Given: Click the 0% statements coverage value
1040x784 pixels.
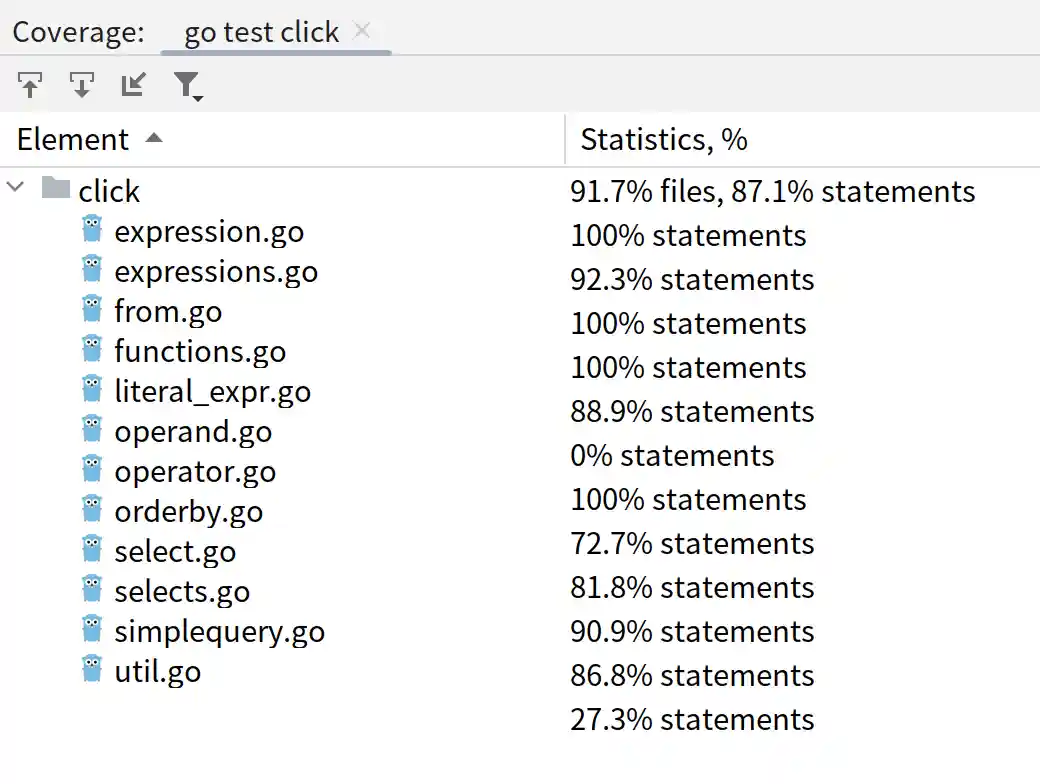Looking at the screenshot, I should [672, 456].
